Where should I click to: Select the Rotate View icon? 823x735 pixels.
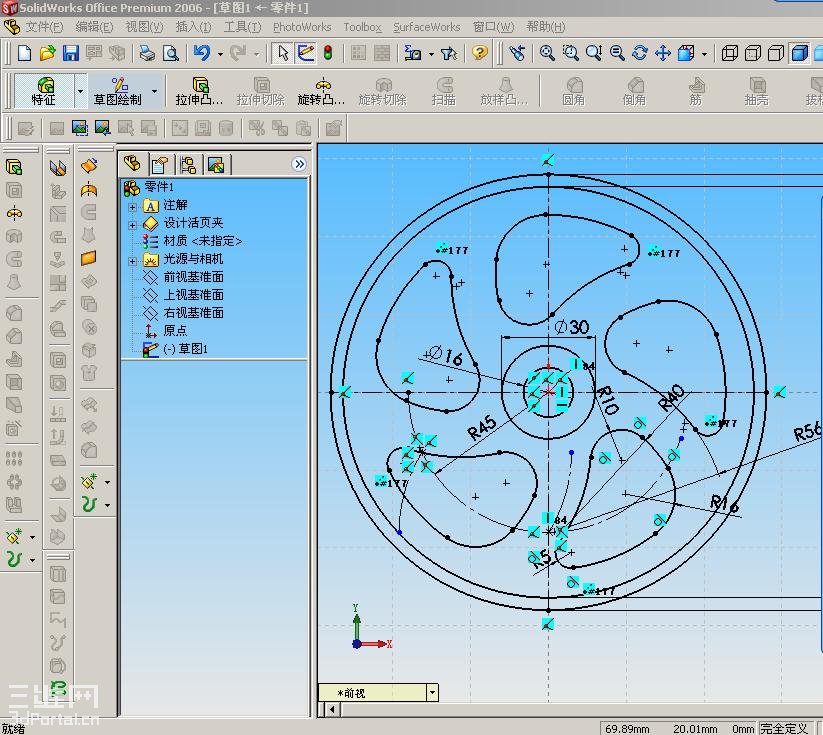click(640, 53)
